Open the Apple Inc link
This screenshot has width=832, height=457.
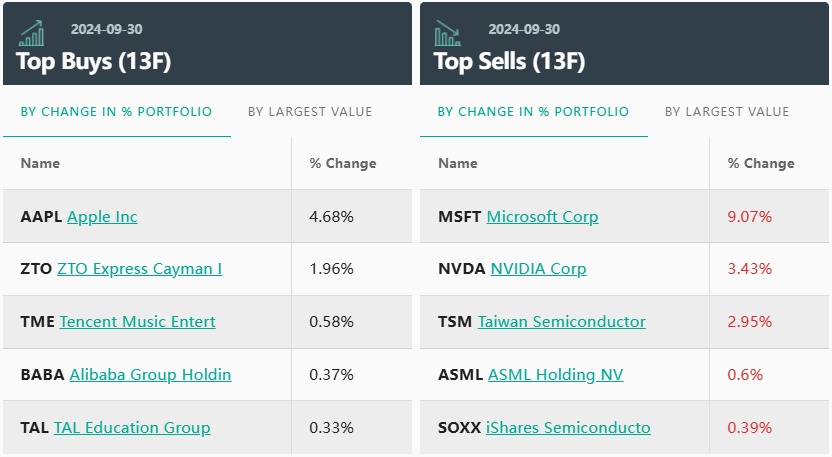(102, 217)
